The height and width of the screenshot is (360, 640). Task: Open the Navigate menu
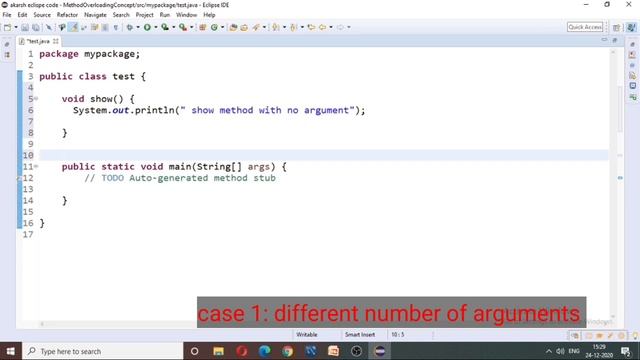tap(95, 15)
